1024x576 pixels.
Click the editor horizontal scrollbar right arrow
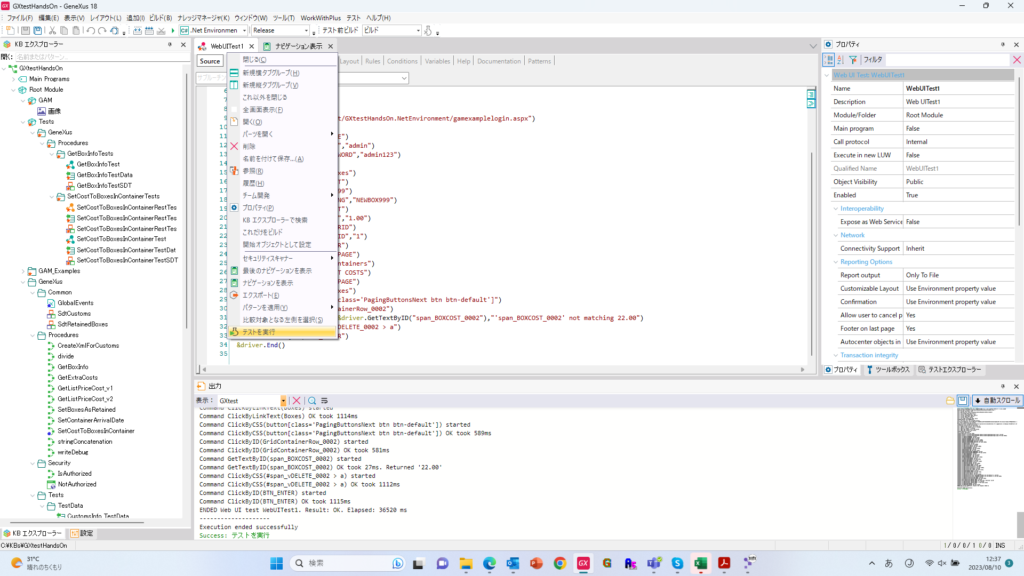click(803, 370)
